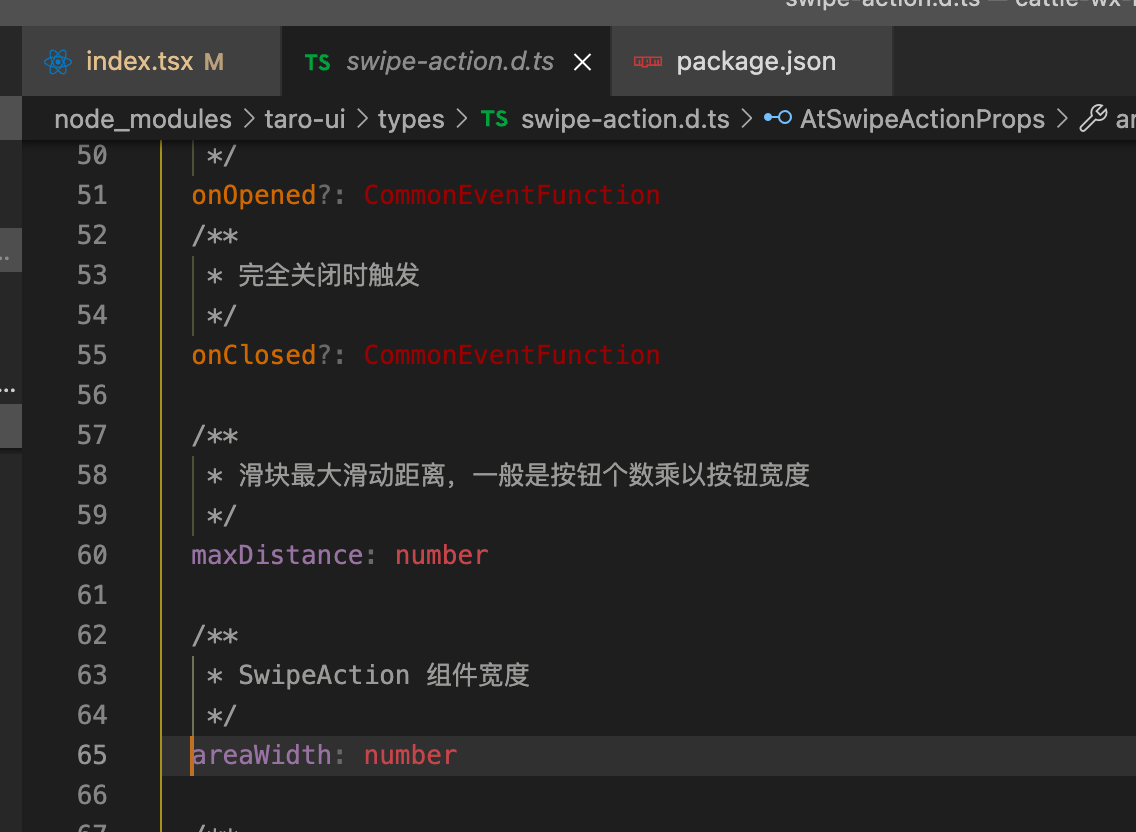This screenshot has height=832, width=1136.
Task: Select the swipe-action.d.ts editor tab
Action: click(446, 62)
